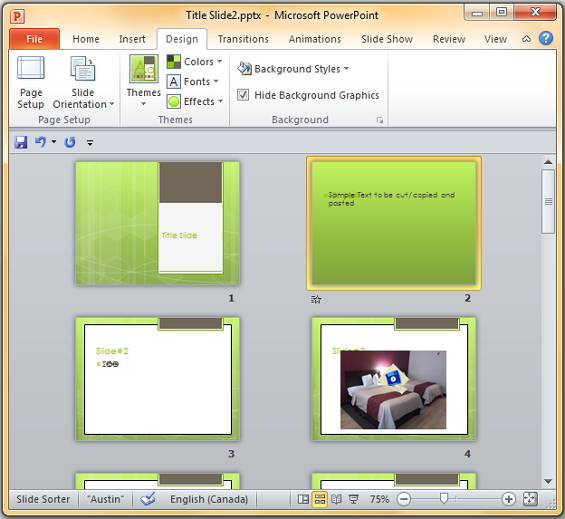
Task: Click the Themes thumbnail icon
Action: [x=144, y=69]
